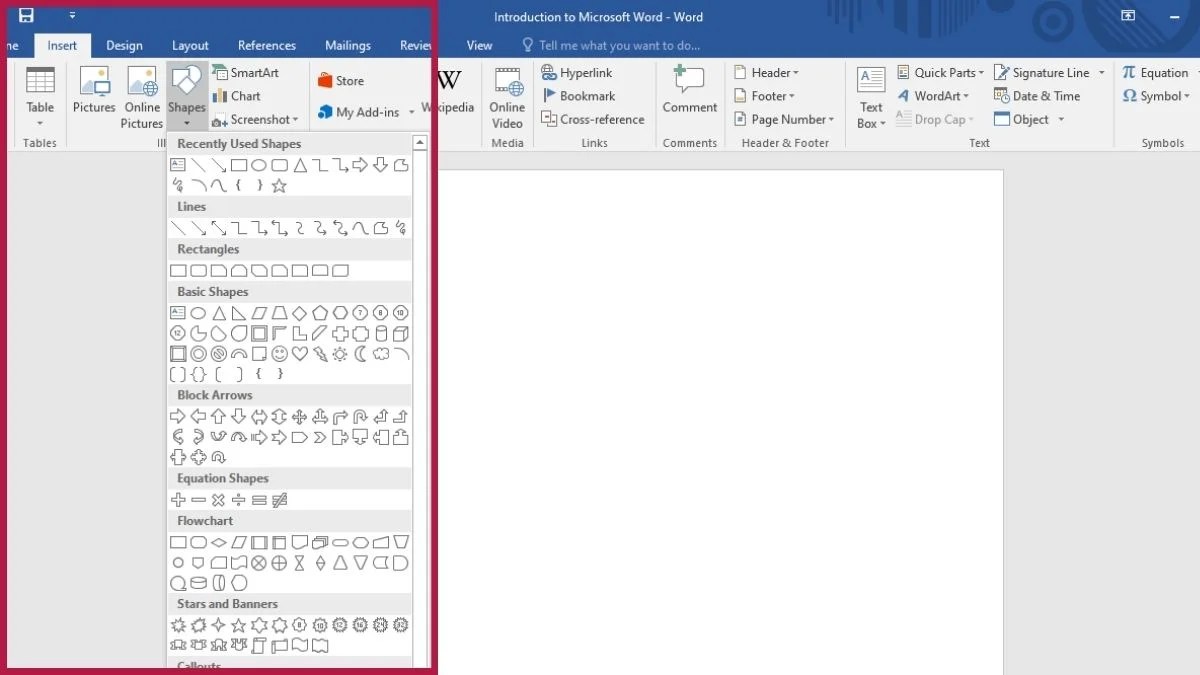Expand the WordArt dropdown

point(933,96)
